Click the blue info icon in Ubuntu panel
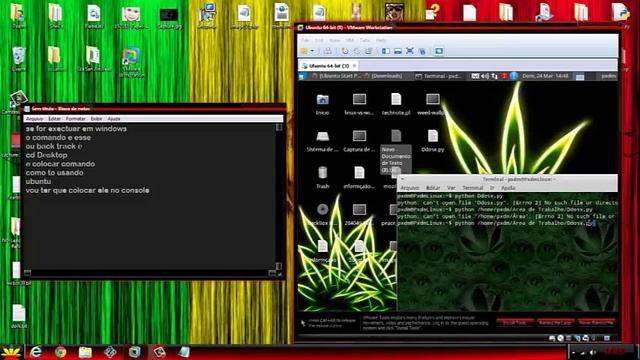The height and width of the screenshot is (360, 640). pyautogui.click(x=513, y=76)
